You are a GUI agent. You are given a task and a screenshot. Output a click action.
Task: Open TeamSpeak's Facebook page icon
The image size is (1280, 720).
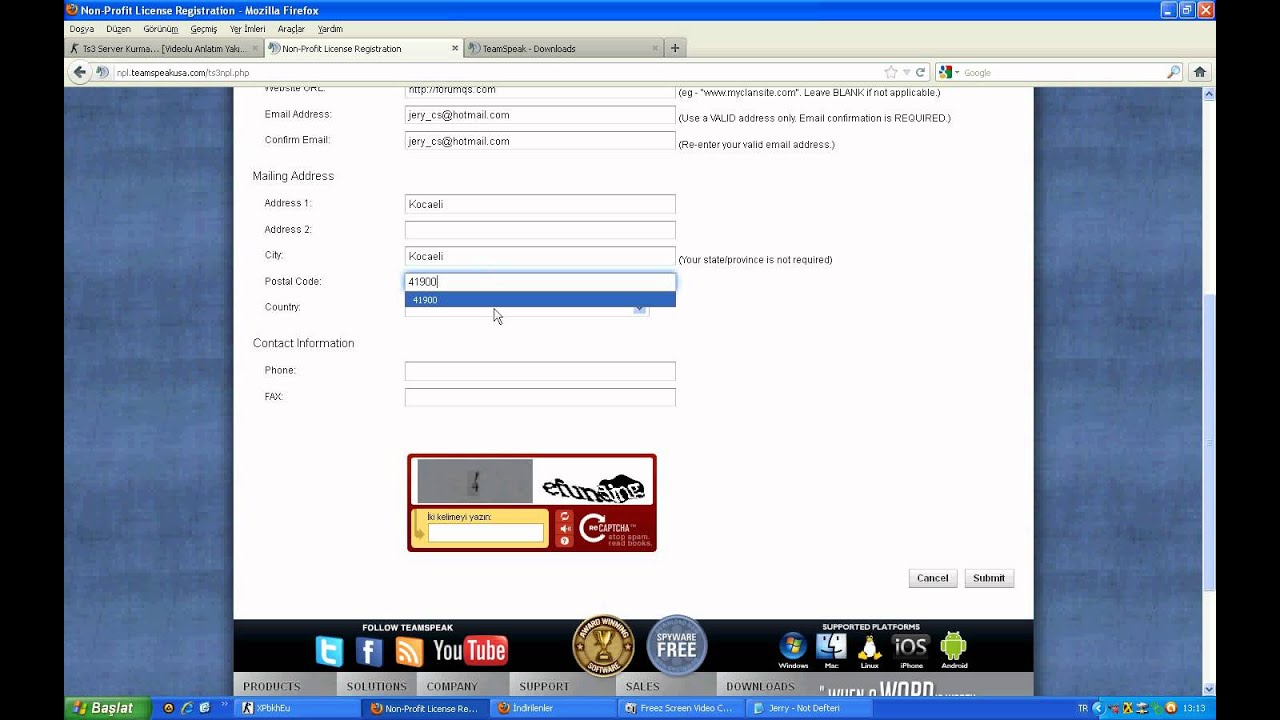pos(369,652)
